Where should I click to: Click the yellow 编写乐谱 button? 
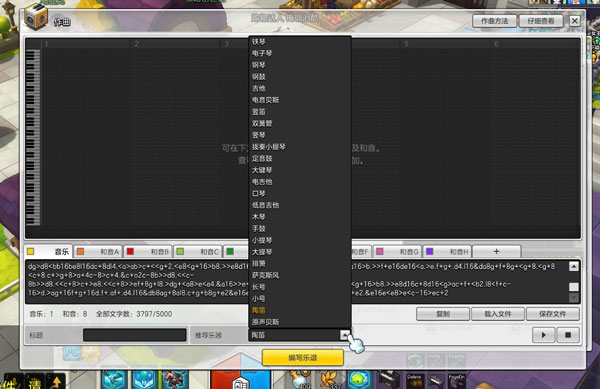303,358
